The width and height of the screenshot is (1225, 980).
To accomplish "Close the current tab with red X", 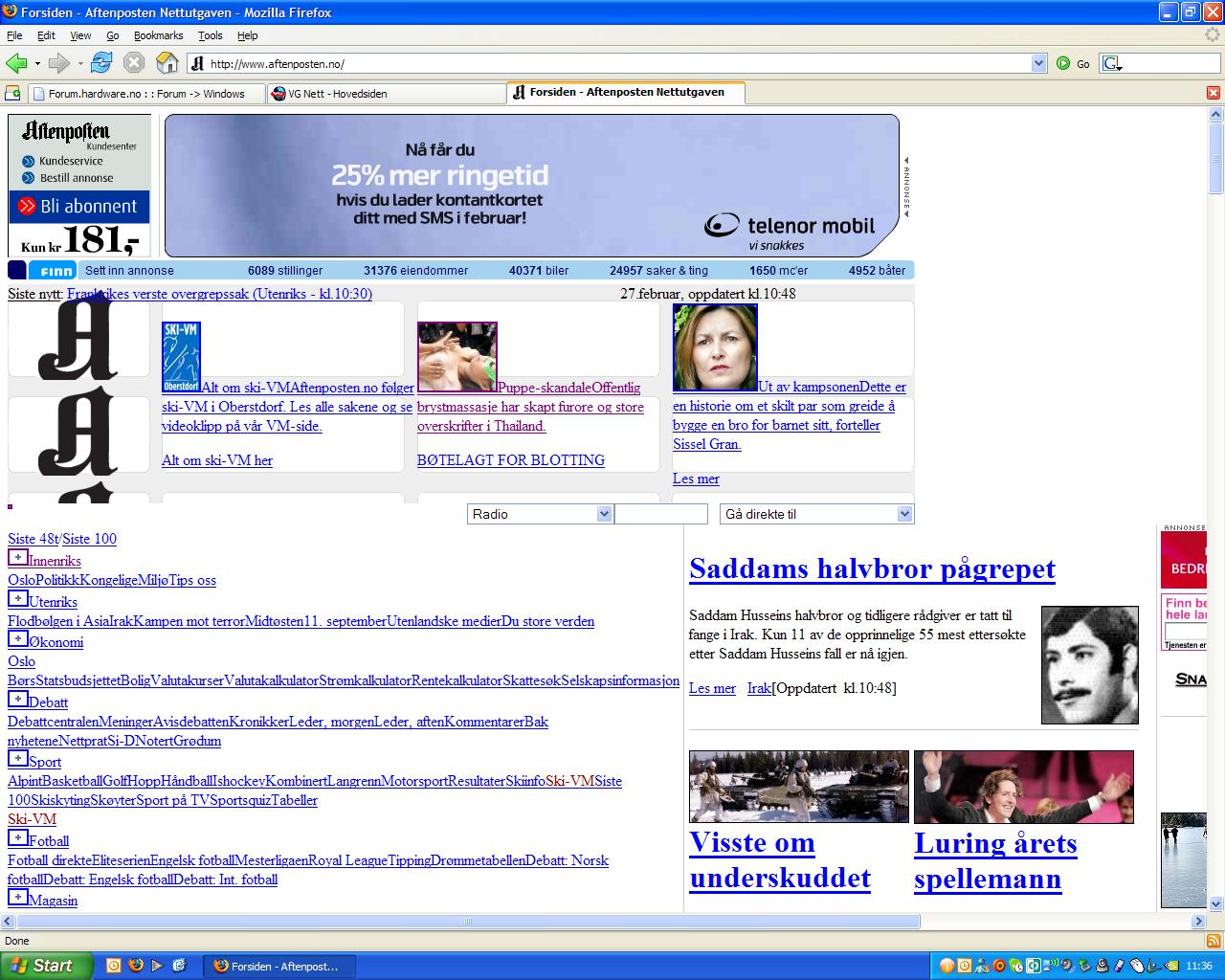I will click(x=1213, y=93).
